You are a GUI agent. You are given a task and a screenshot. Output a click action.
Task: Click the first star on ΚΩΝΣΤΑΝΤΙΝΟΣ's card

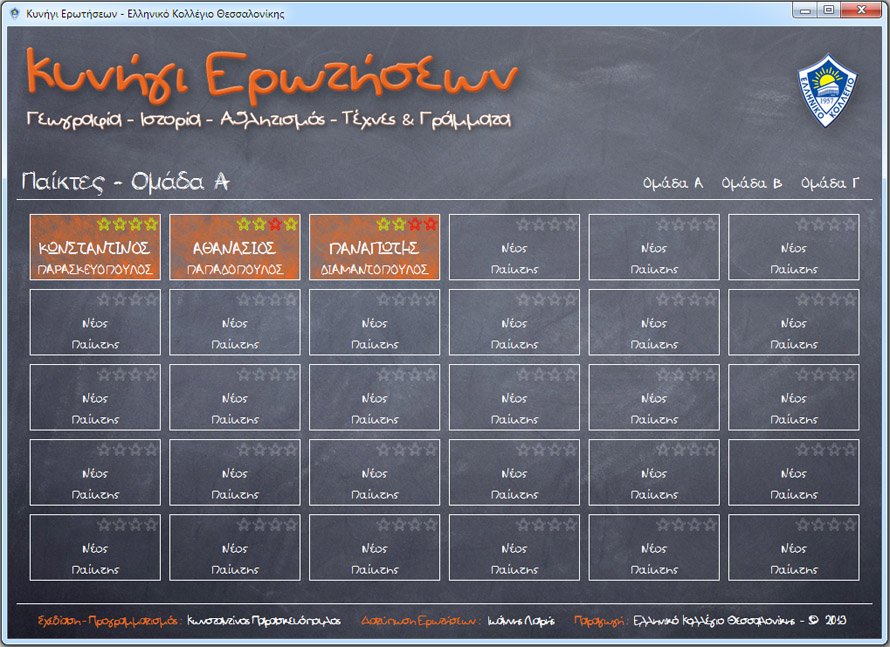click(105, 224)
